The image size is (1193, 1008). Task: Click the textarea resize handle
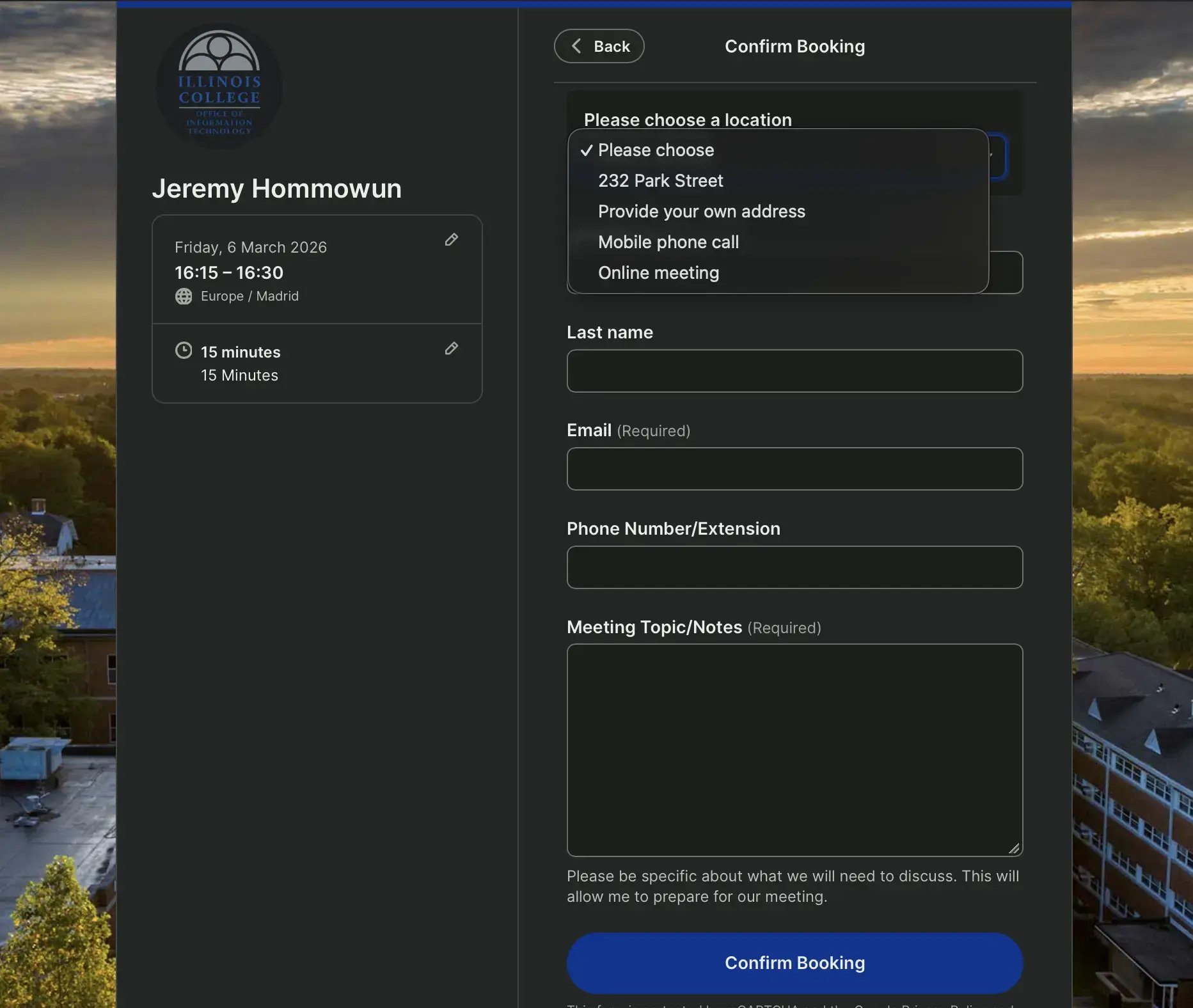[x=1014, y=849]
